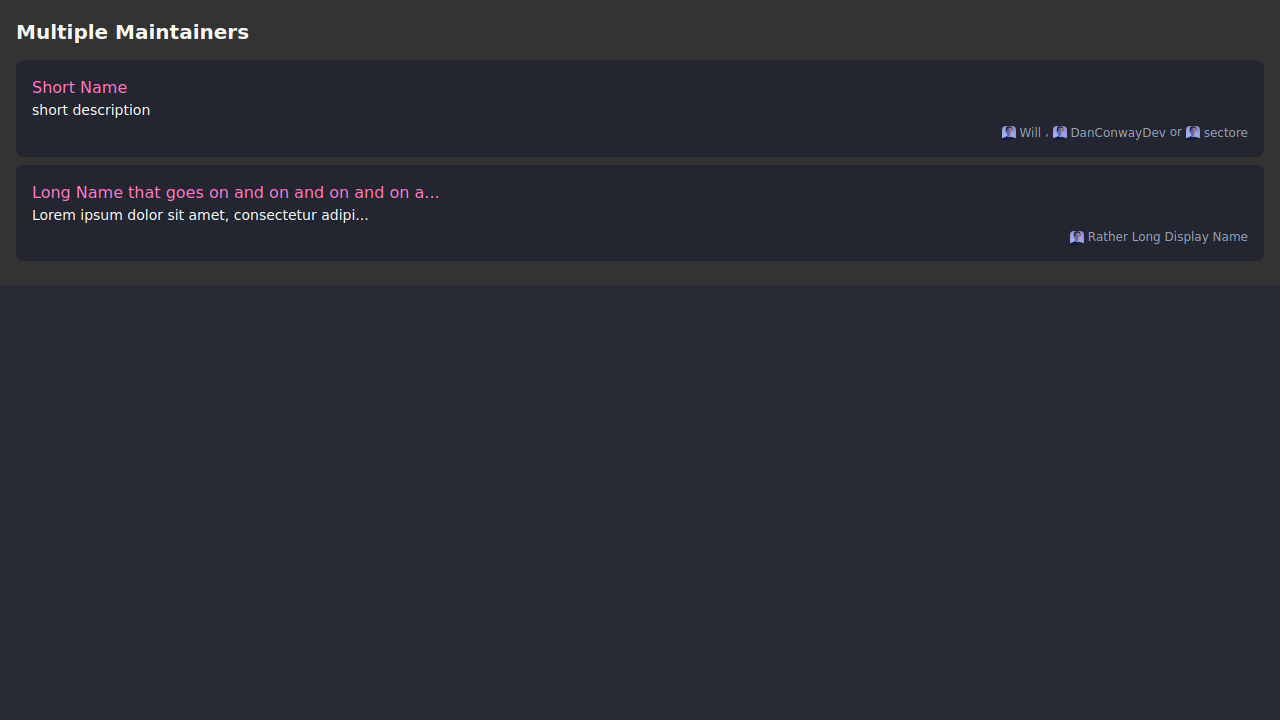Open the truncated Long Name repository title

(235, 192)
